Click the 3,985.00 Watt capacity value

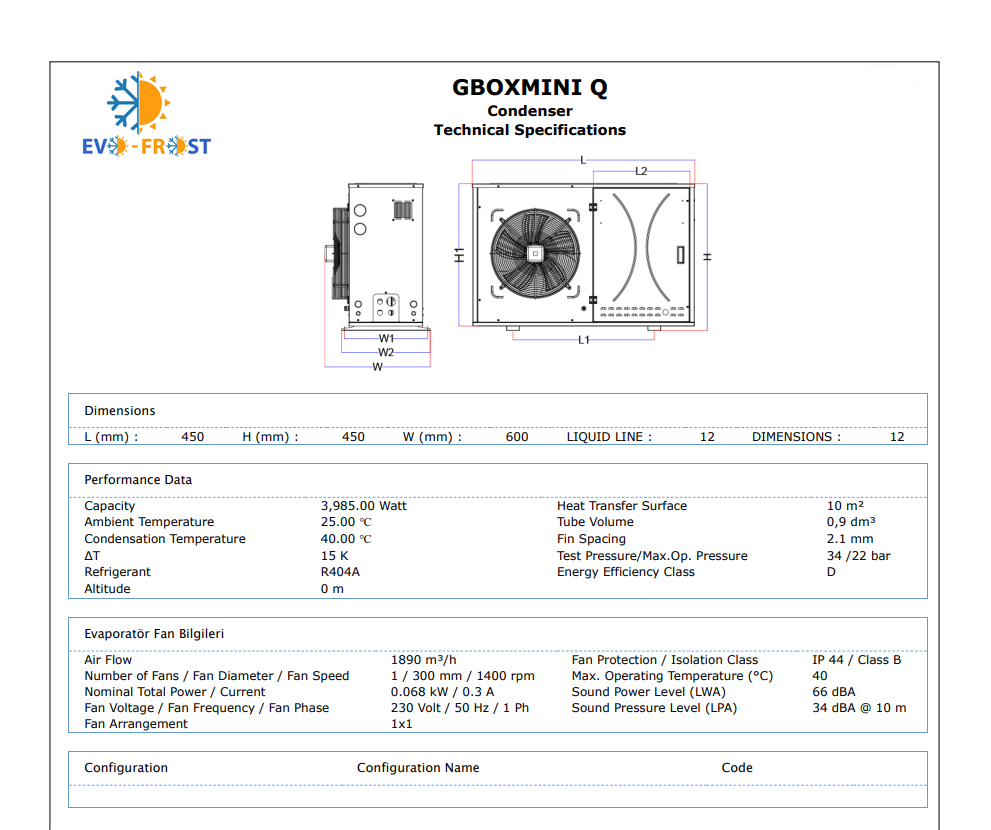point(363,506)
